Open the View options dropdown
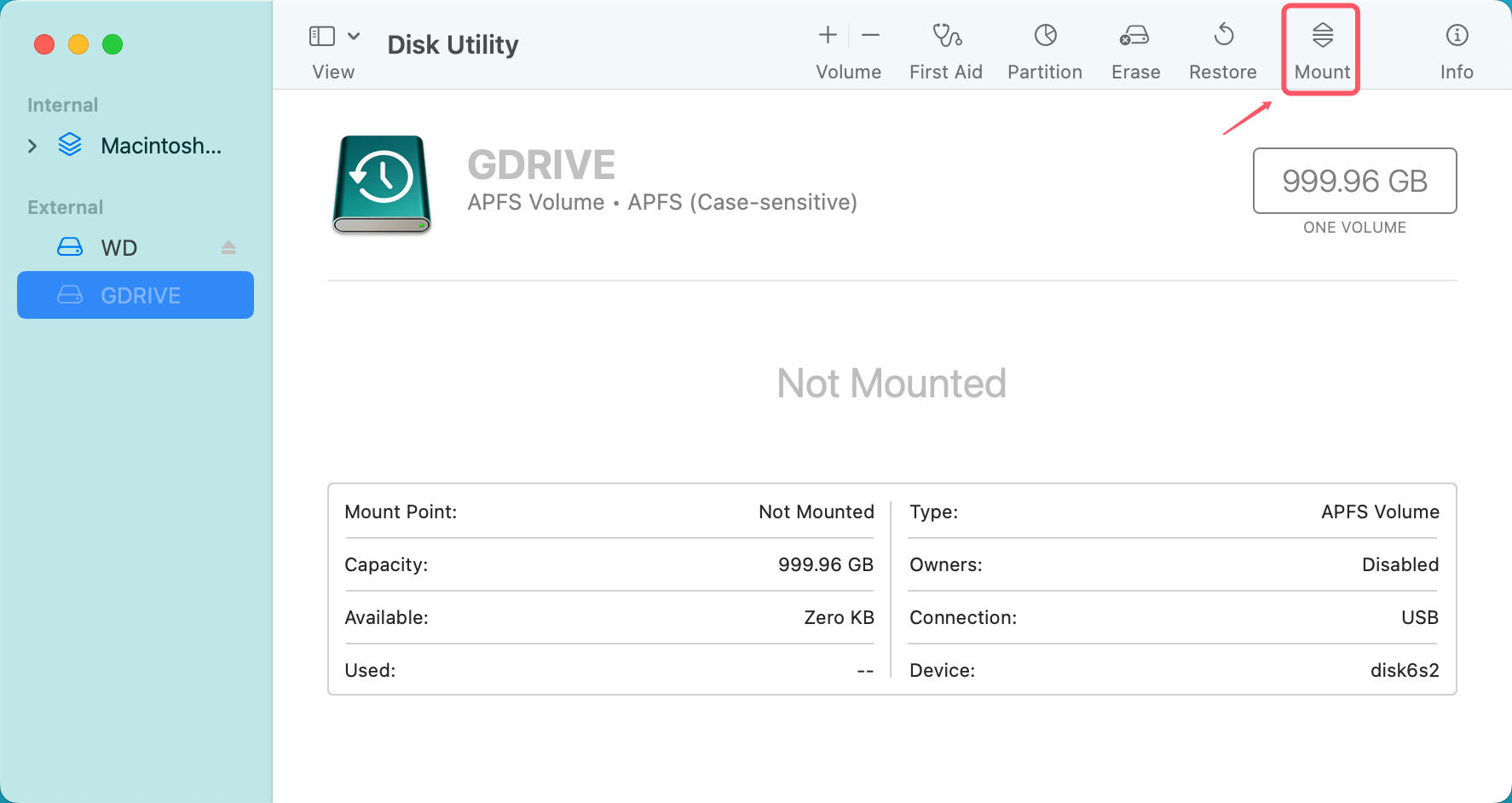Screen dimensions: 1512x803 tap(353, 36)
